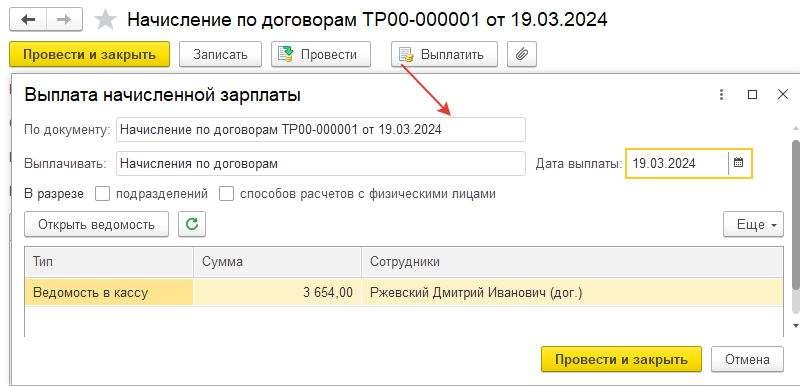Click scrollbar down arrow

(795, 325)
